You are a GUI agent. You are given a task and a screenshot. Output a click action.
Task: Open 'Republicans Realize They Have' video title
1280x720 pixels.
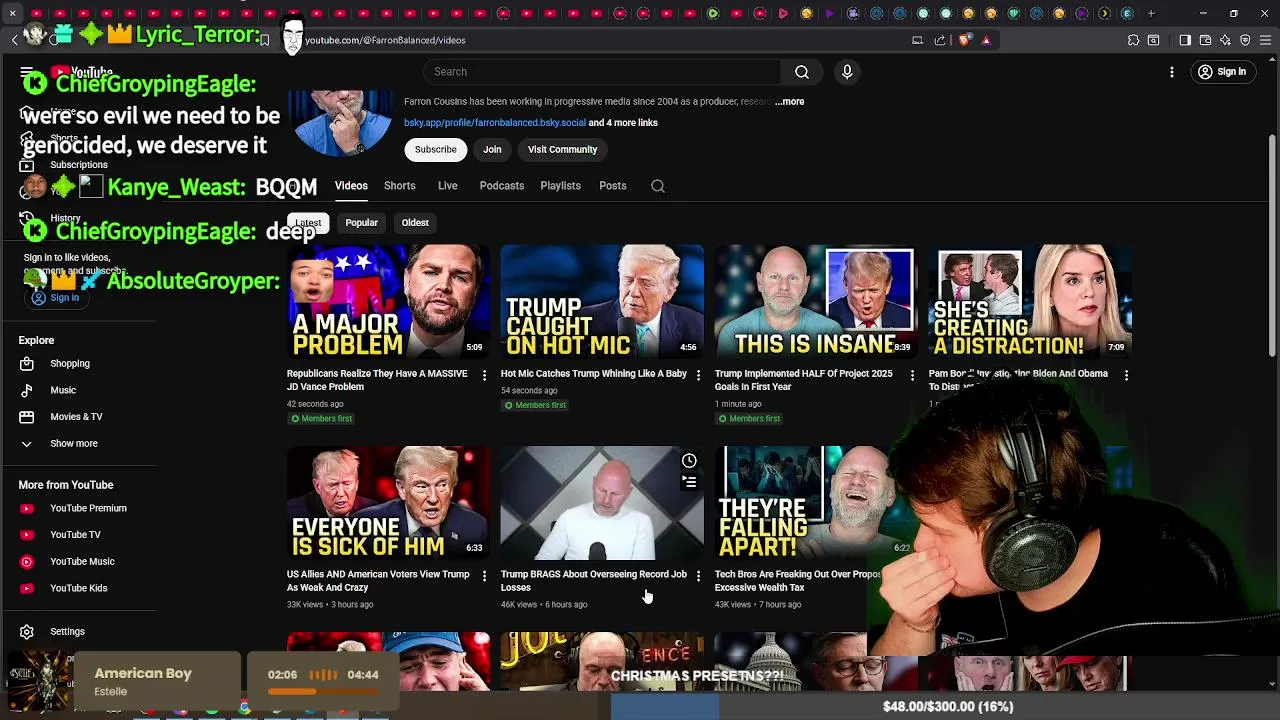pos(377,380)
